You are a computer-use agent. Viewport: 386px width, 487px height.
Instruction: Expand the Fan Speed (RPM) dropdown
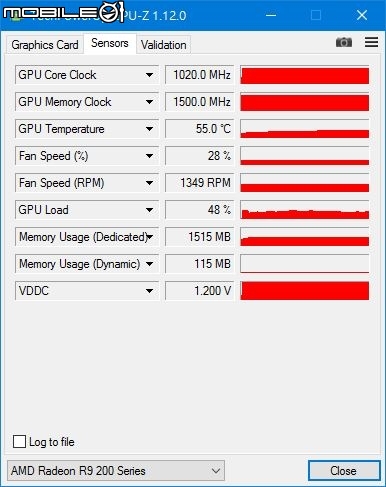149,183
